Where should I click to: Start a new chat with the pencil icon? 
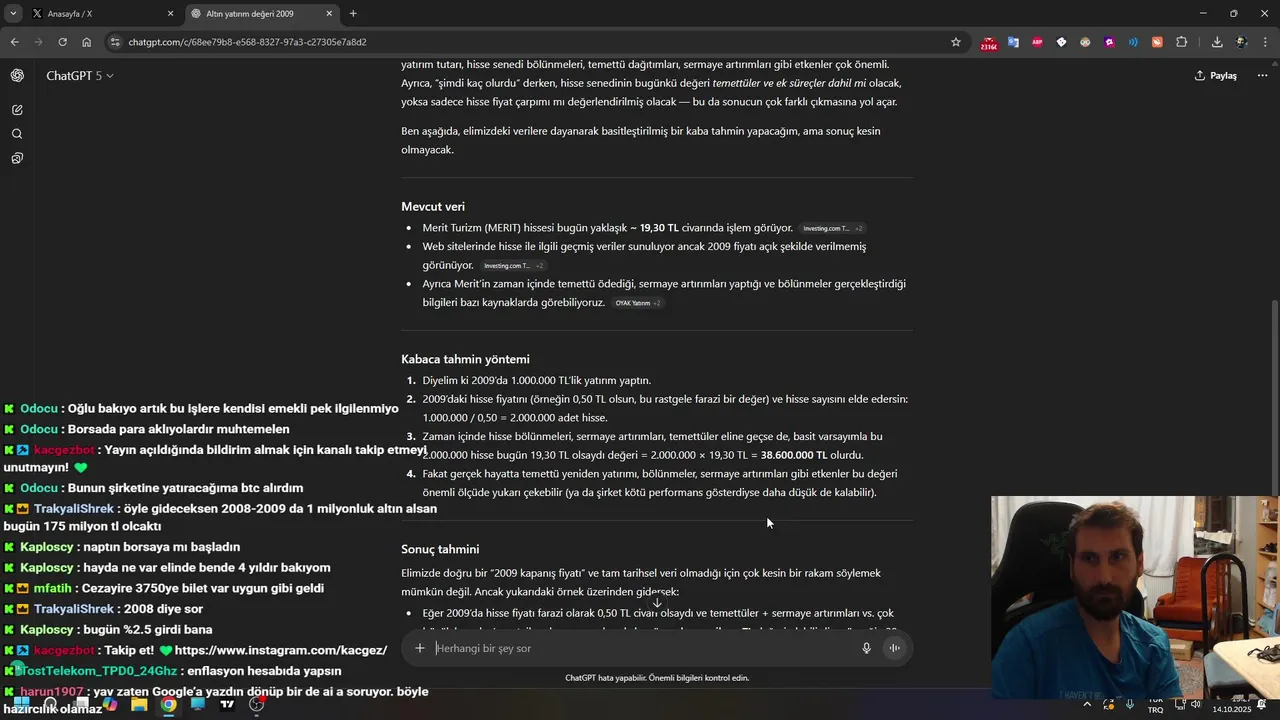17,110
